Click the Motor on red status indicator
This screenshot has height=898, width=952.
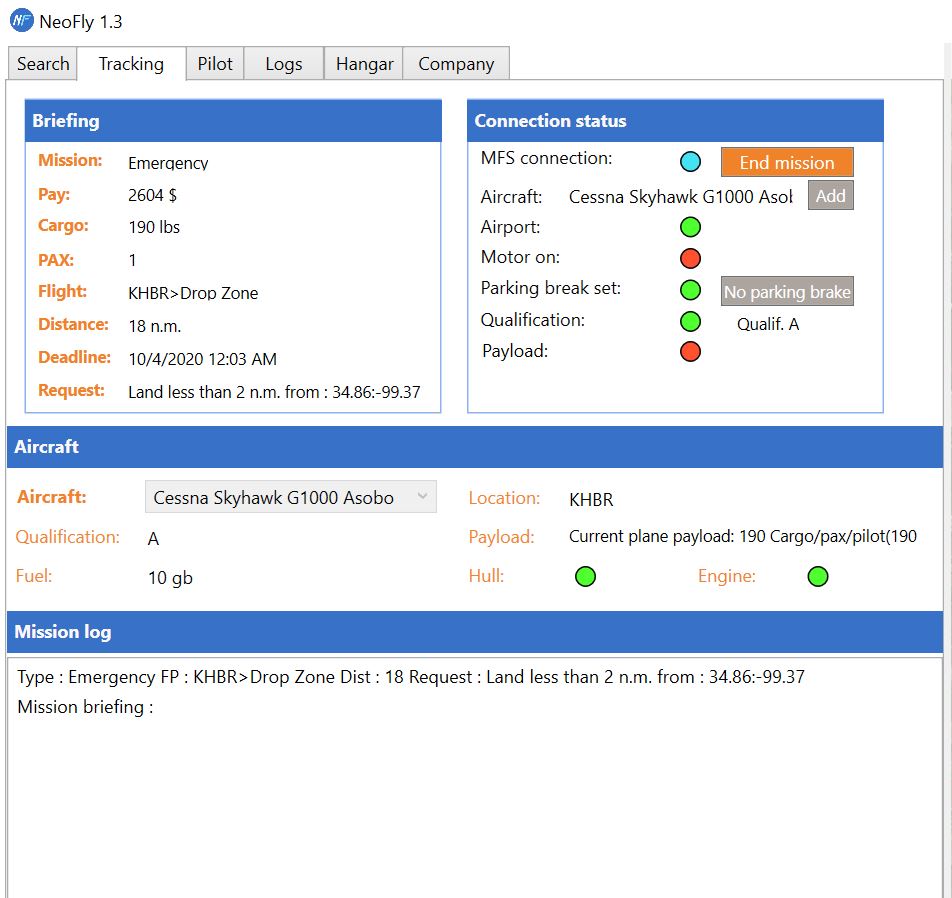690,258
